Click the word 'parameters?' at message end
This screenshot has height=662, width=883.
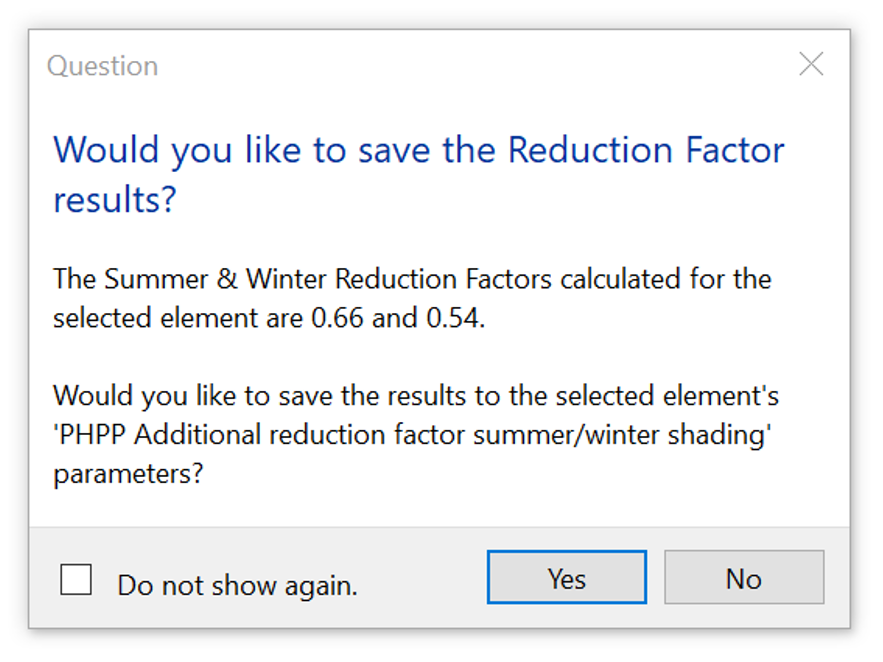point(128,473)
